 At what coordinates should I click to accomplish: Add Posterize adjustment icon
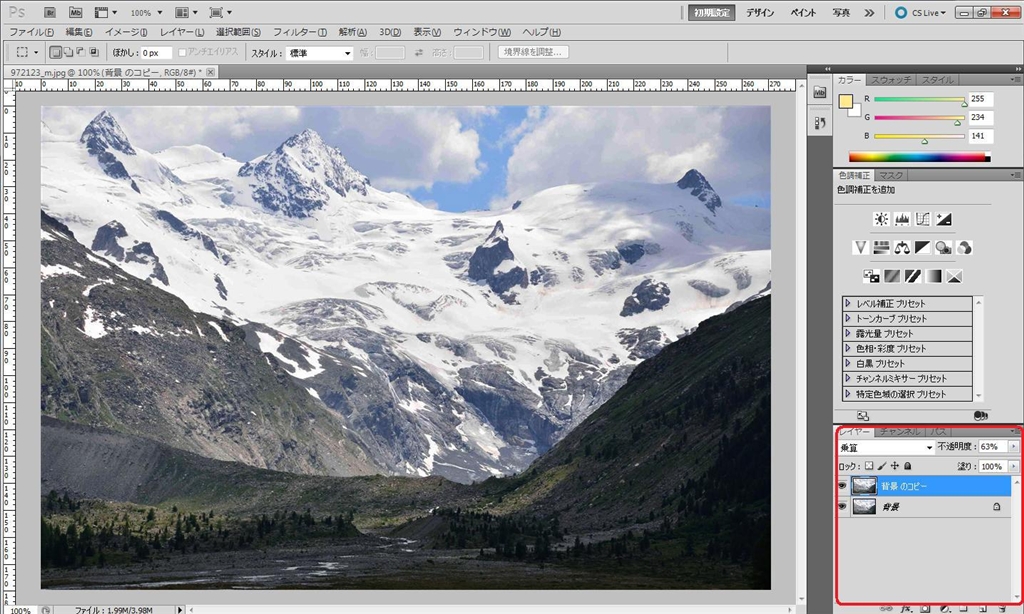(x=892, y=276)
